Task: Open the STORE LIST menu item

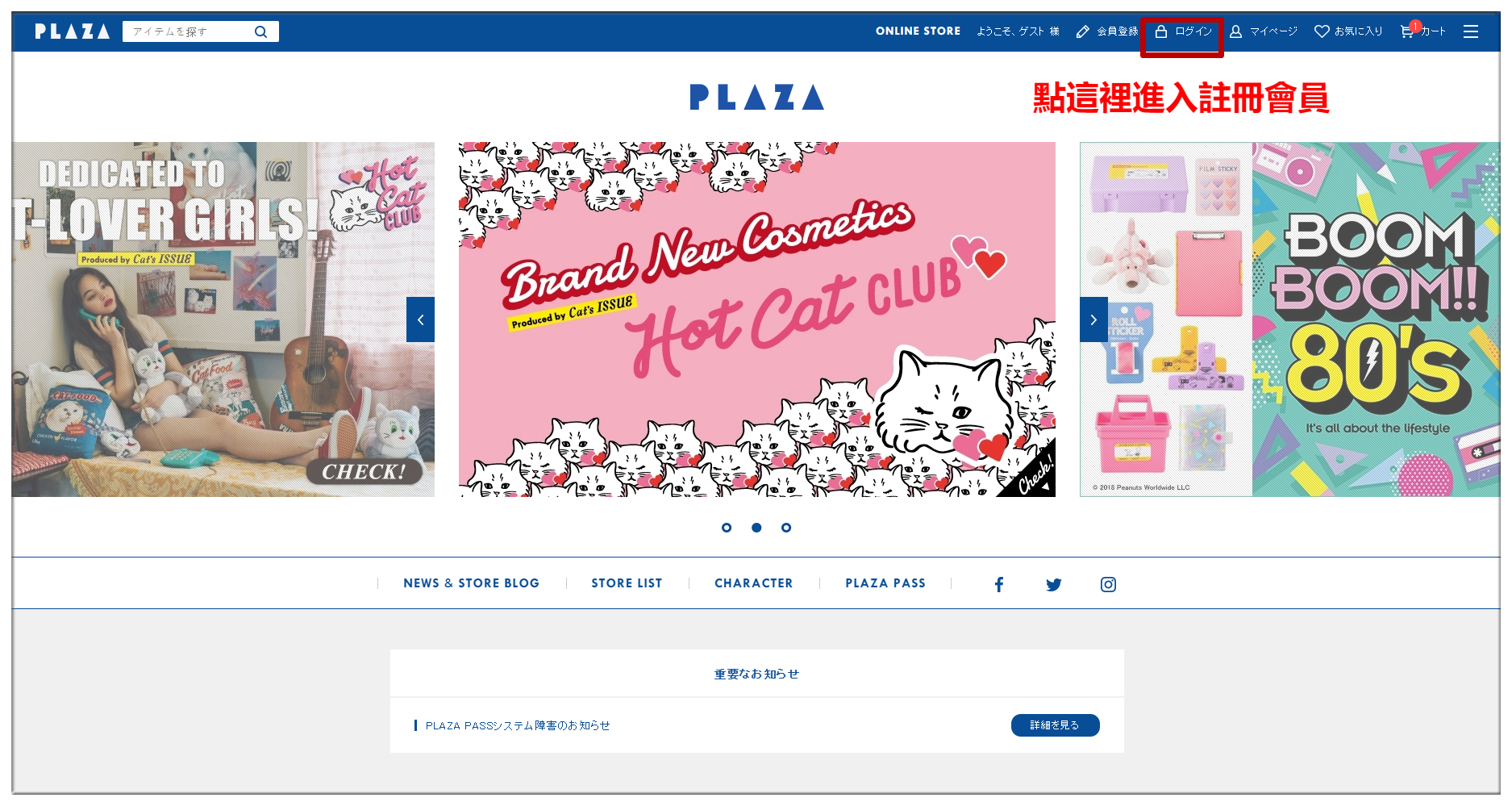Action: (627, 583)
